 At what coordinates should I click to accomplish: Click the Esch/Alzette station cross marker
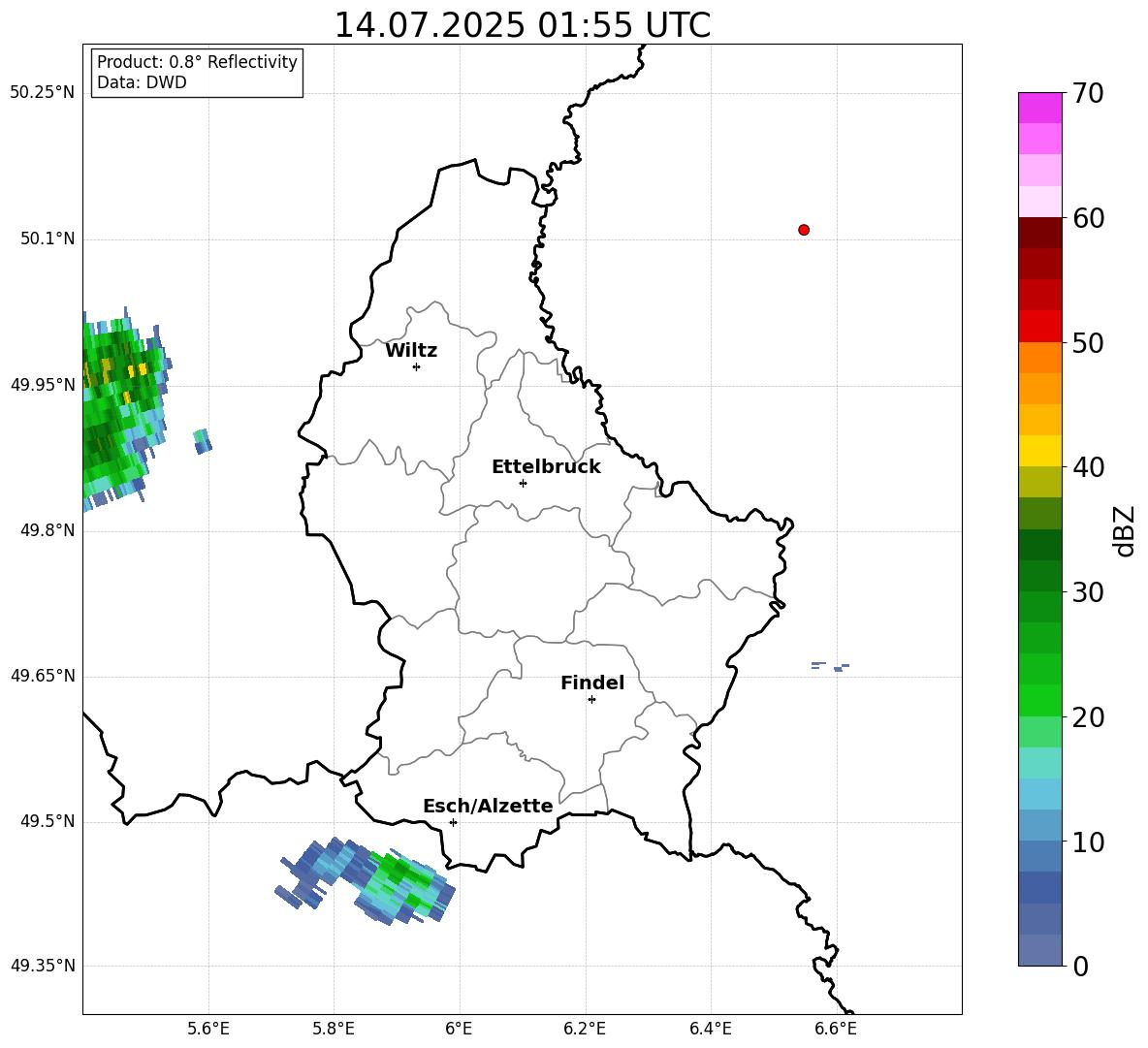(x=453, y=822)
